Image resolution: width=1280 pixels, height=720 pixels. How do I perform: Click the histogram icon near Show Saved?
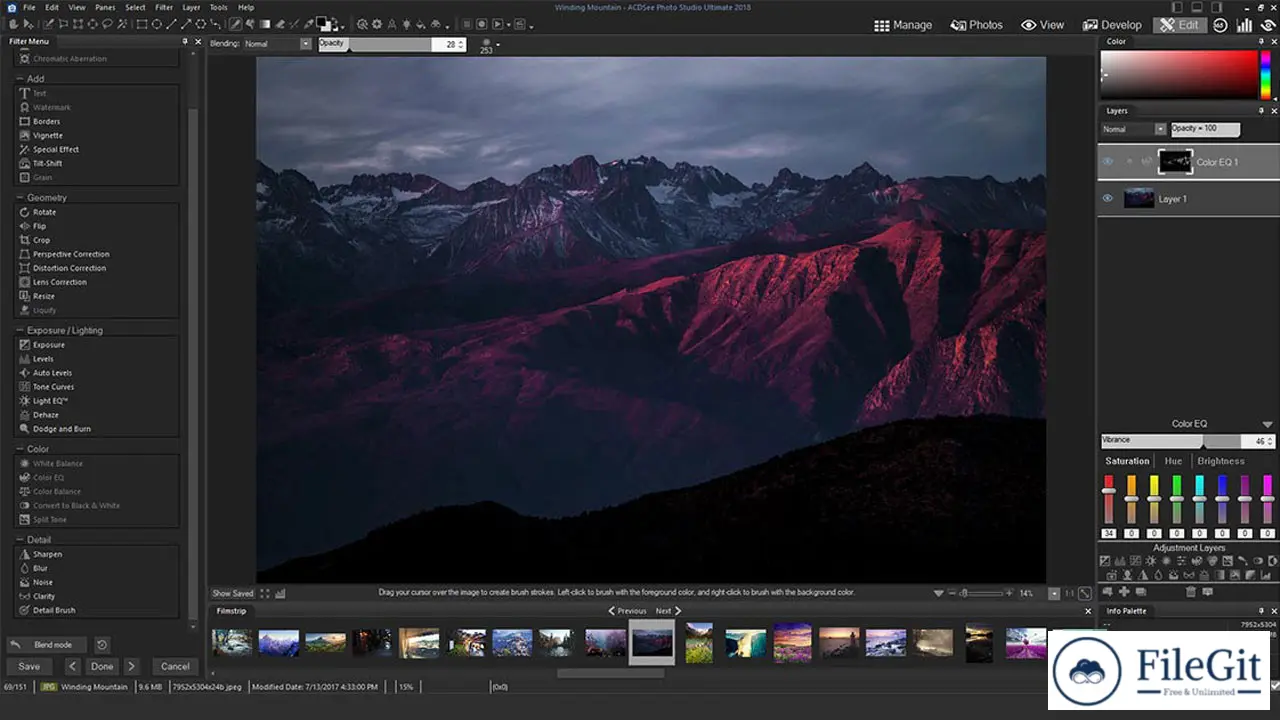coord(280,593)
